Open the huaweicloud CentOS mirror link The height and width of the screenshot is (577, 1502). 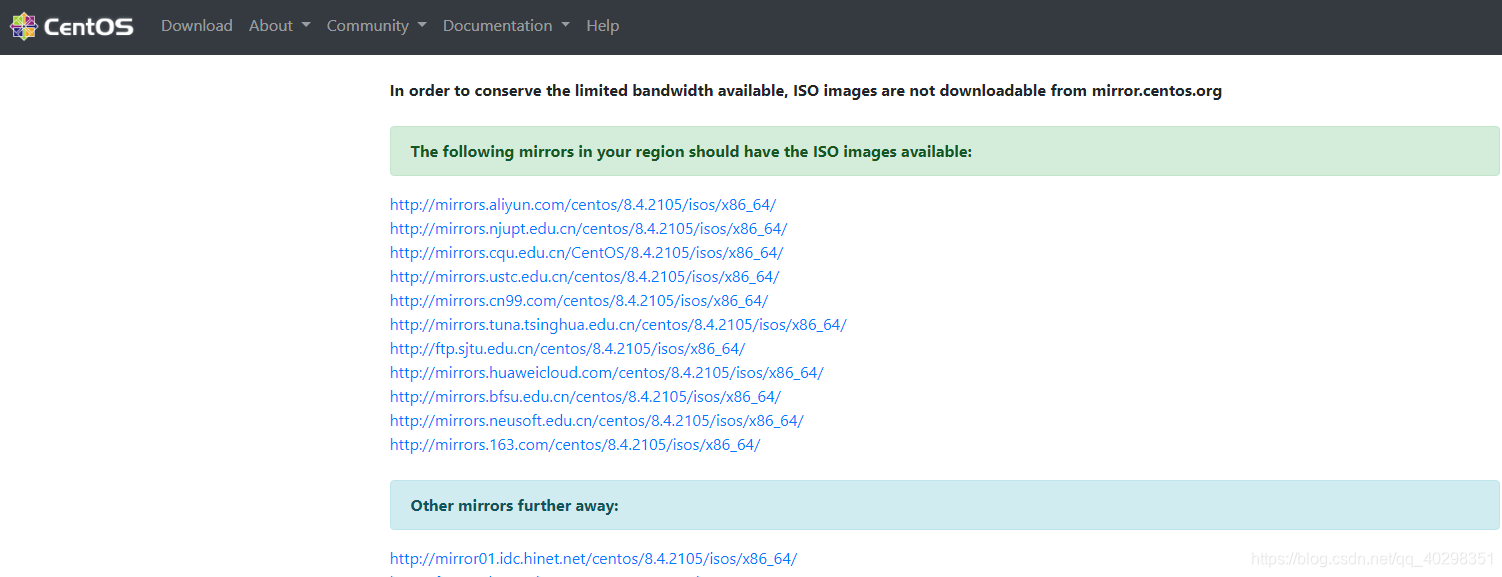(606, 372)
